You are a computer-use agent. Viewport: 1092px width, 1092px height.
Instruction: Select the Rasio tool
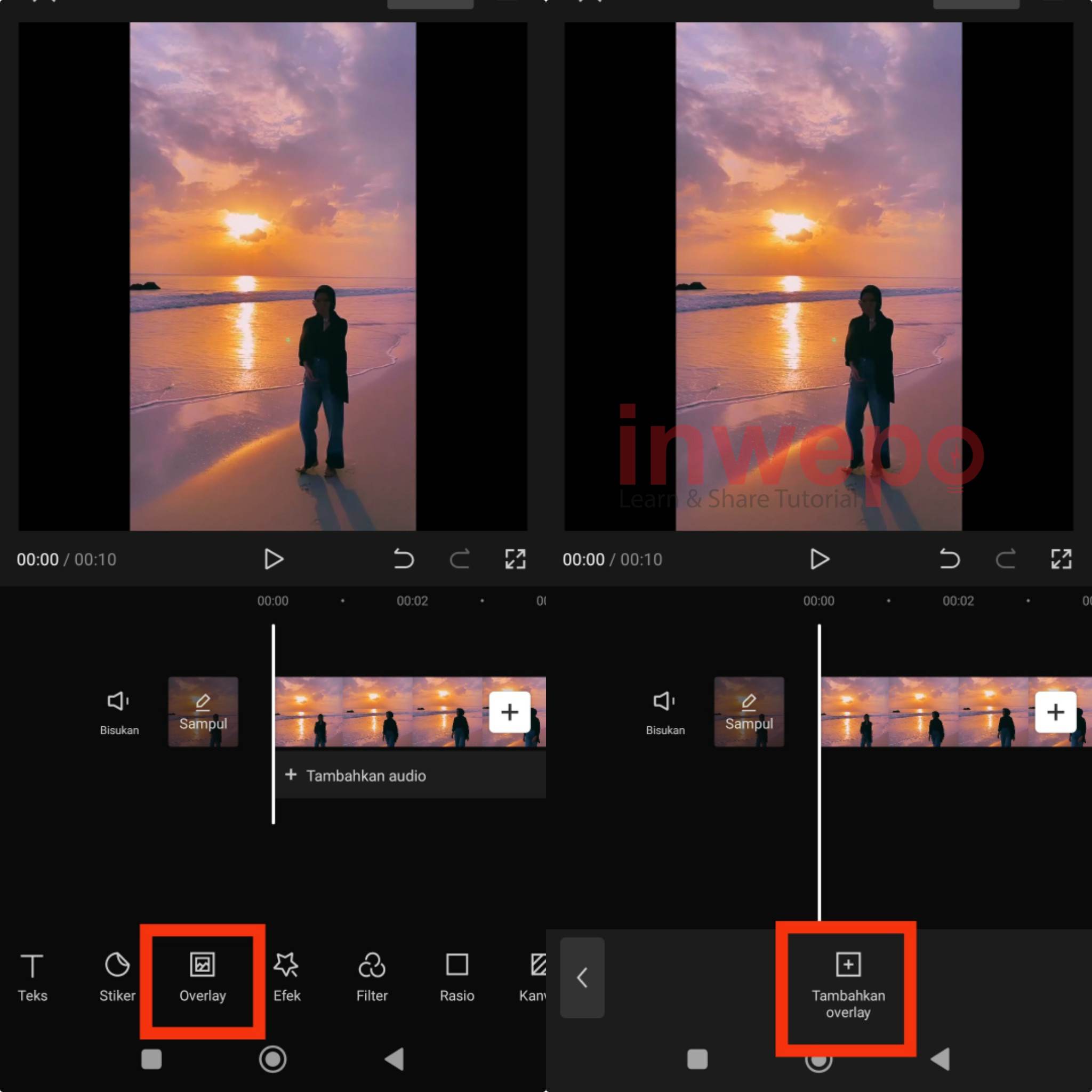pos(457,978)
